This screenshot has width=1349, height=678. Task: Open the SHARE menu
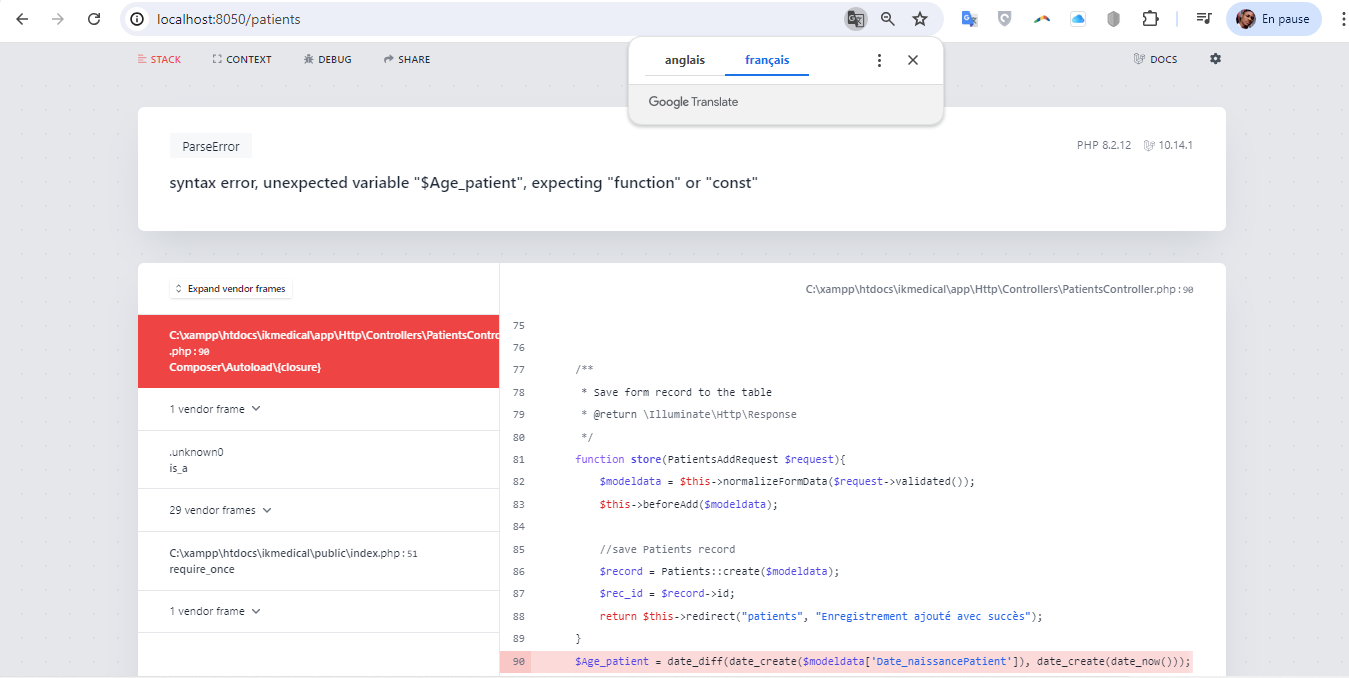pyautogui.click(x=407, y=60)
